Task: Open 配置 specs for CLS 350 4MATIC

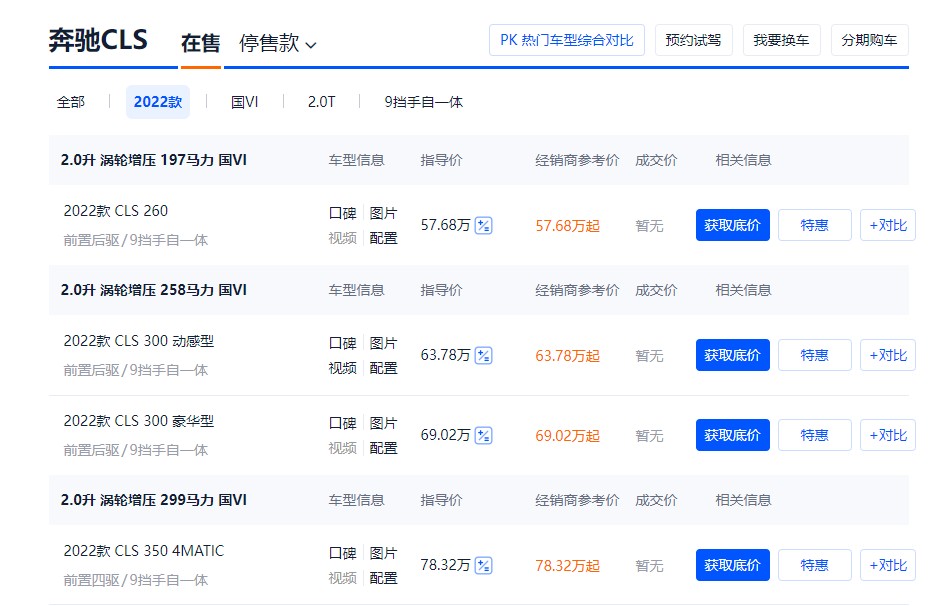Action: (x=383, y=578)
